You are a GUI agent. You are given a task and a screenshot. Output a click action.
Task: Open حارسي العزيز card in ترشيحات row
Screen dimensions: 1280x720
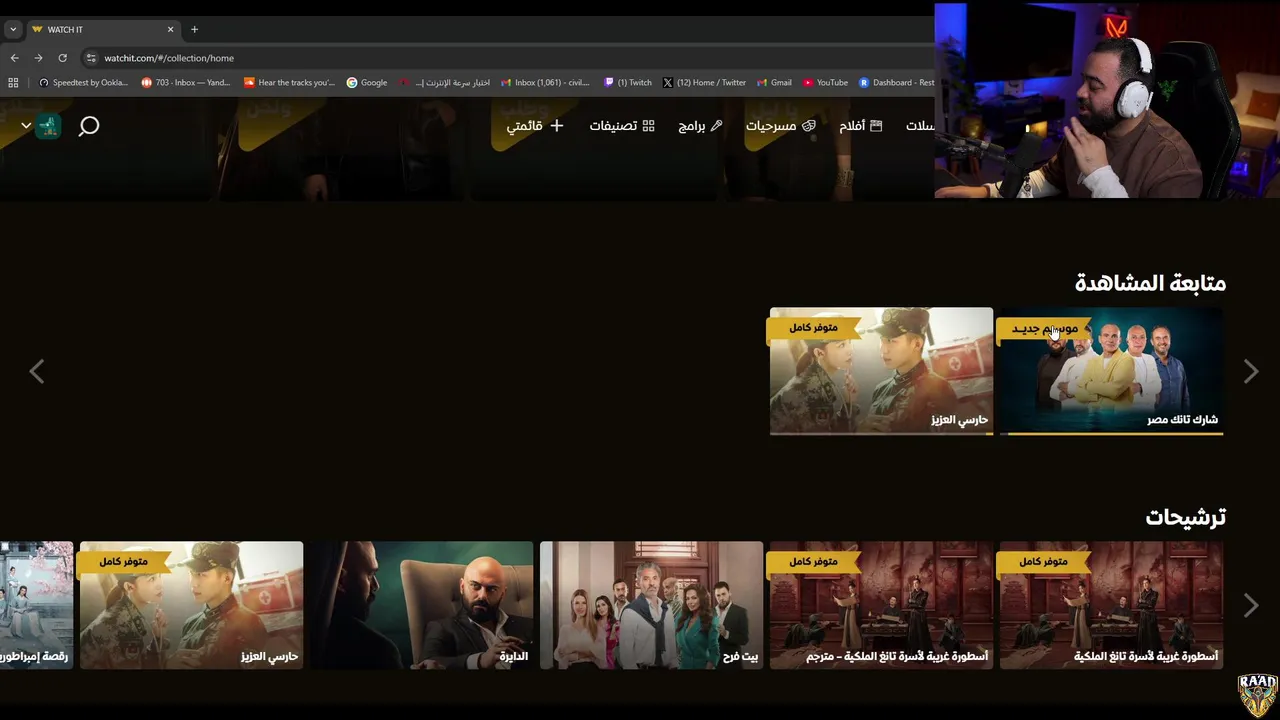click(x=191, y=605)
